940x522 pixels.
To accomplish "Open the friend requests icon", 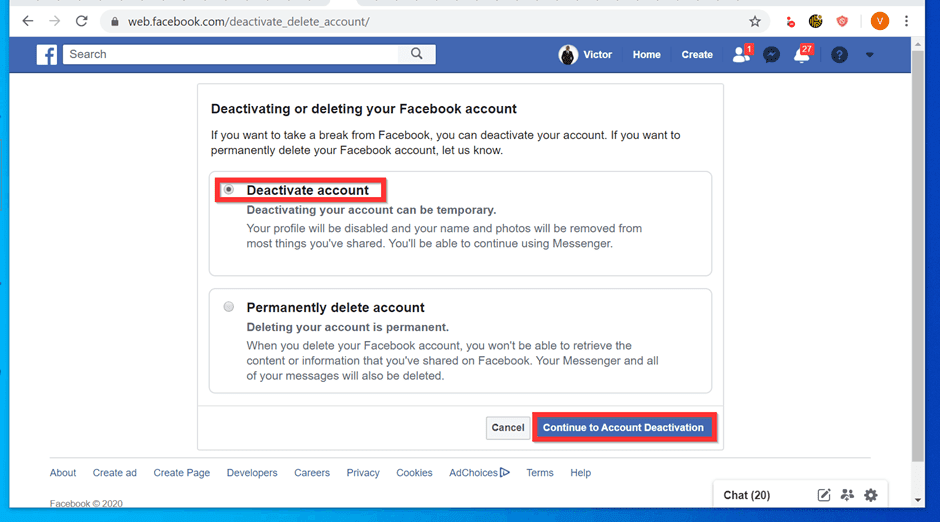I will point(741,55).
